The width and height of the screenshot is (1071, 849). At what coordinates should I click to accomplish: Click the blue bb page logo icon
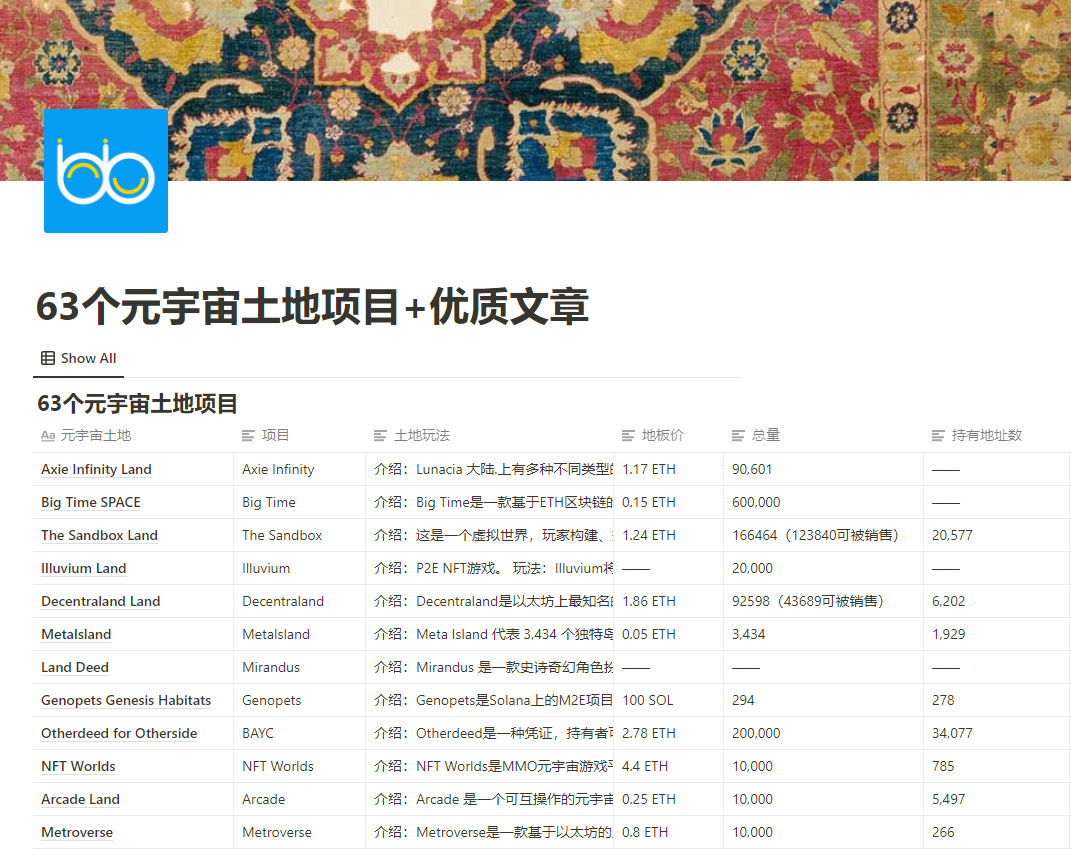105,171
